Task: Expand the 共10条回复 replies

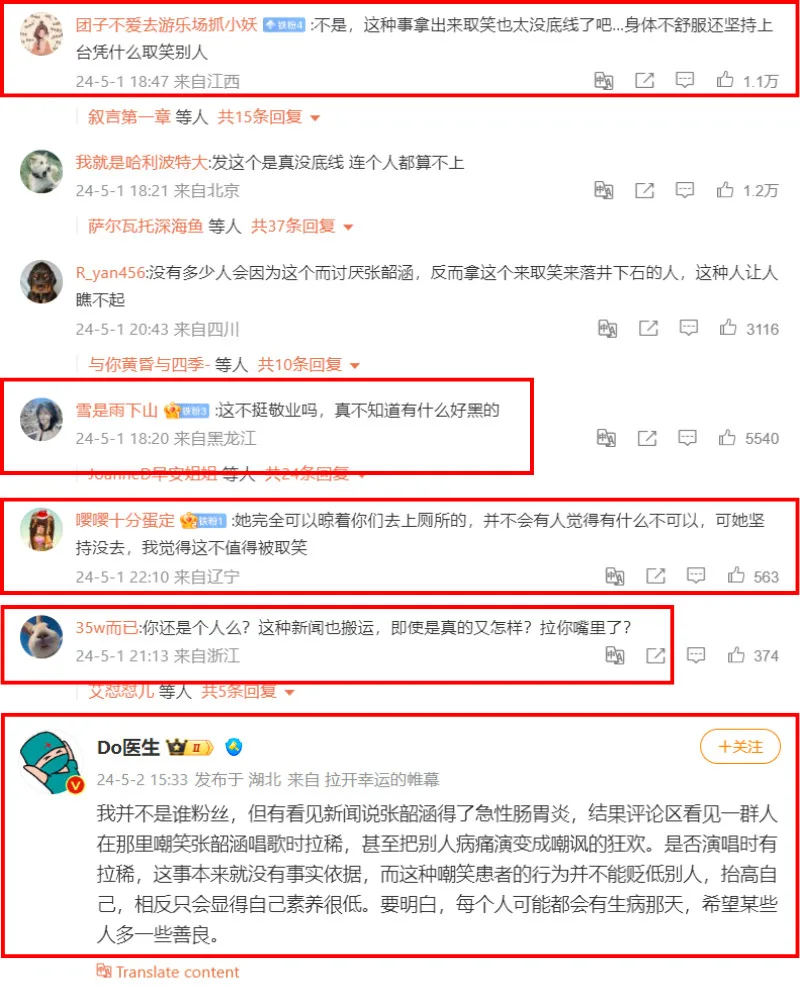Action: pyautogui.click(x=308, y=364)
